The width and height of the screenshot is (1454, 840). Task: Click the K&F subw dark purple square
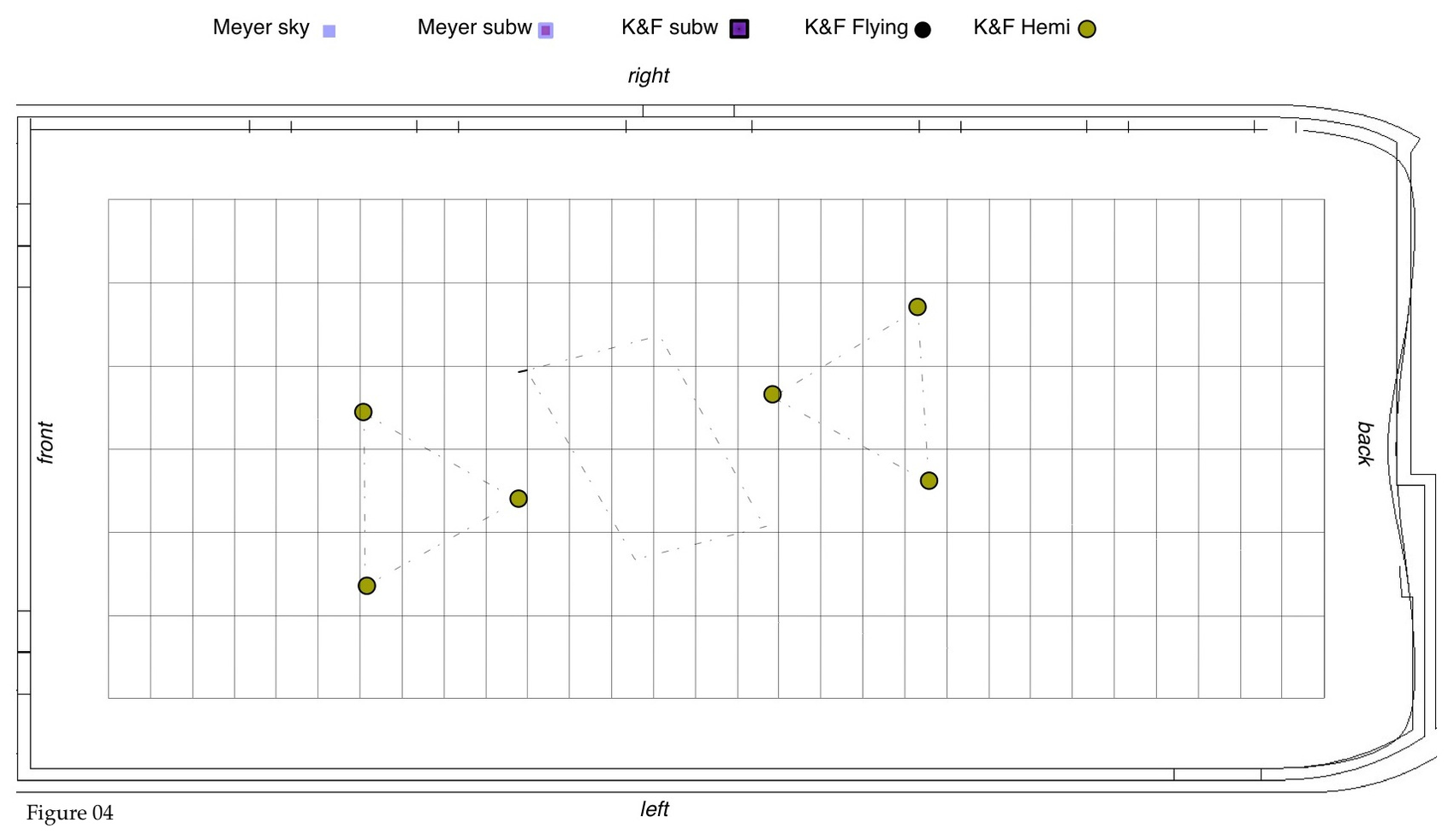pos(739,29)
